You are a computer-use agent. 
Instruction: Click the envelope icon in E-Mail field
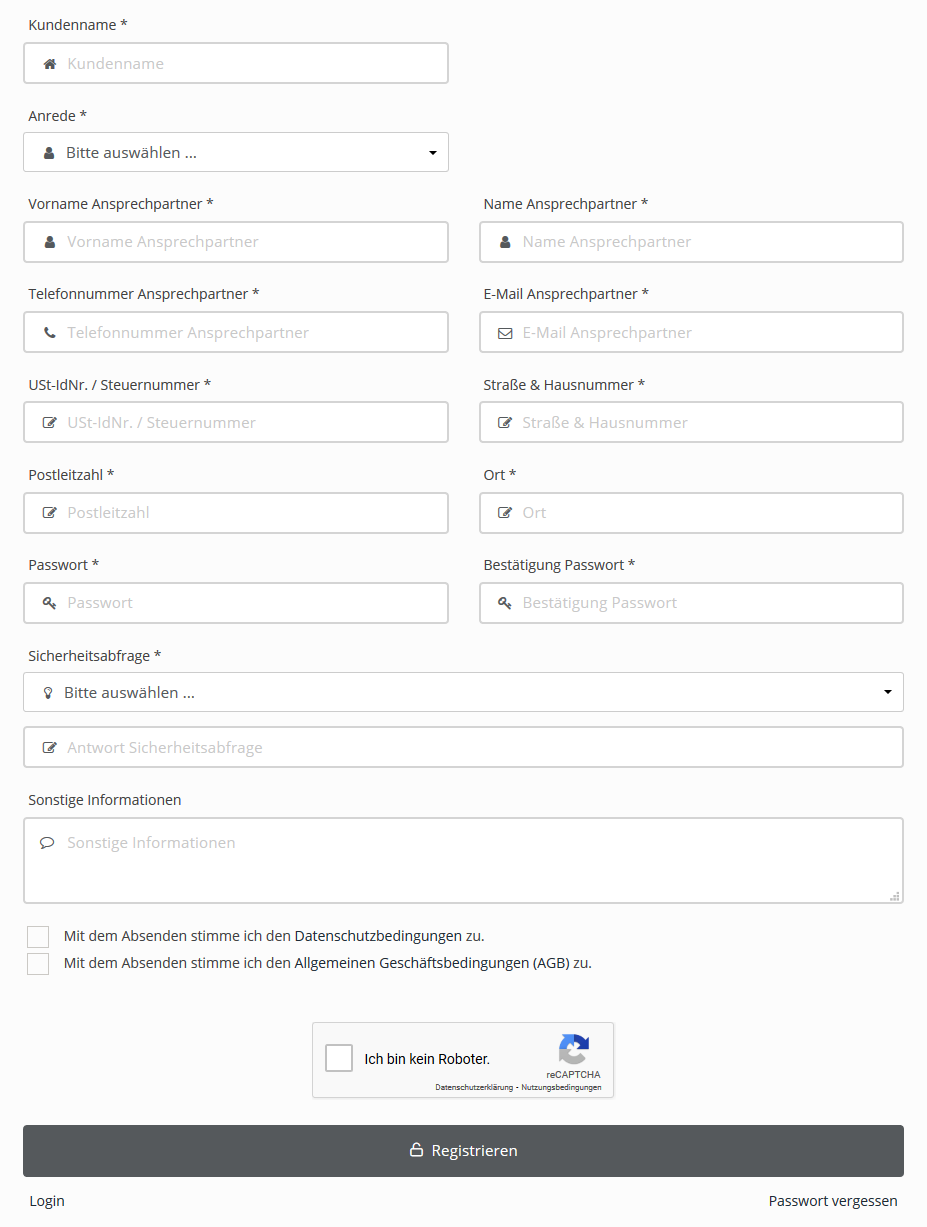pyautogui.click(x=505, y=333)
